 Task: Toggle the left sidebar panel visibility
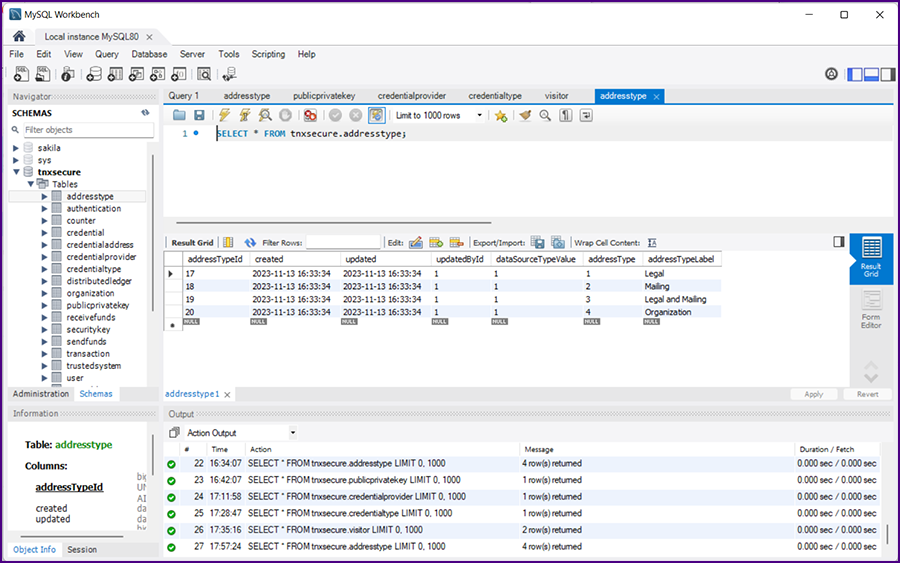point(855,74)
